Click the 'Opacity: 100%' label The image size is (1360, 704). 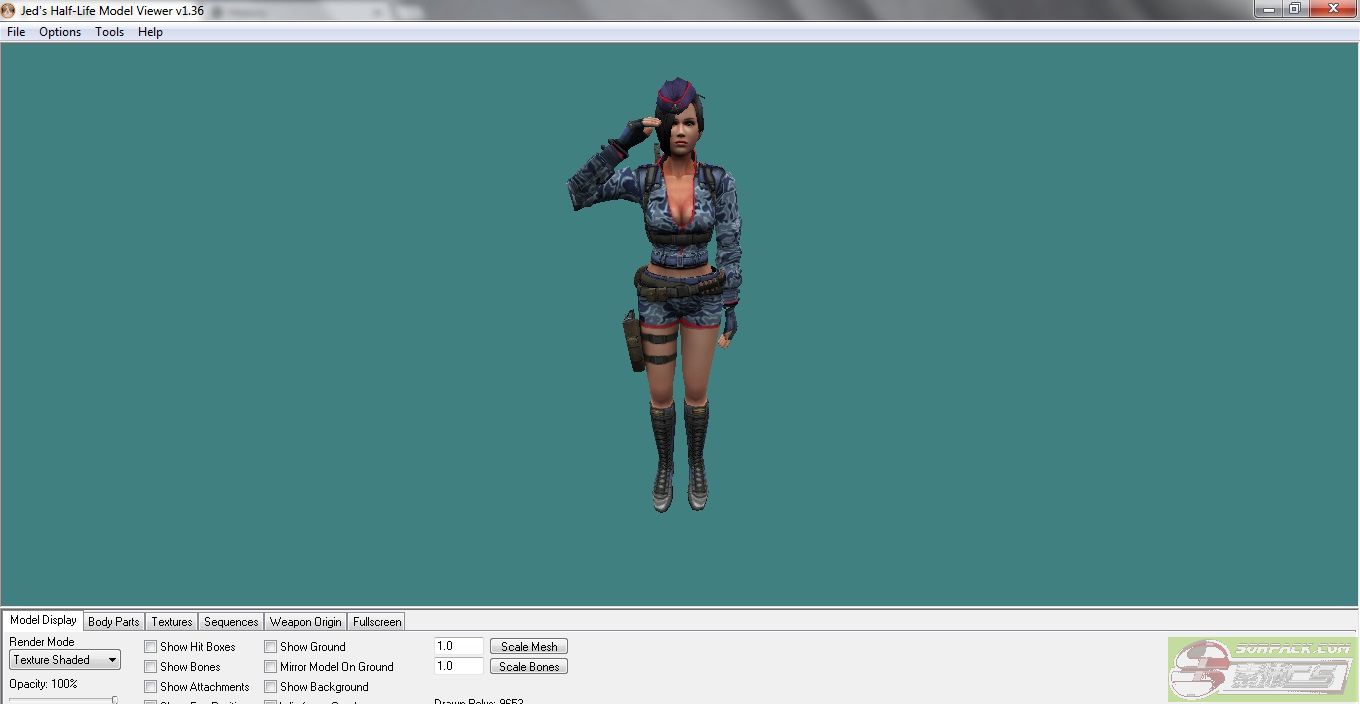point(43,684)
